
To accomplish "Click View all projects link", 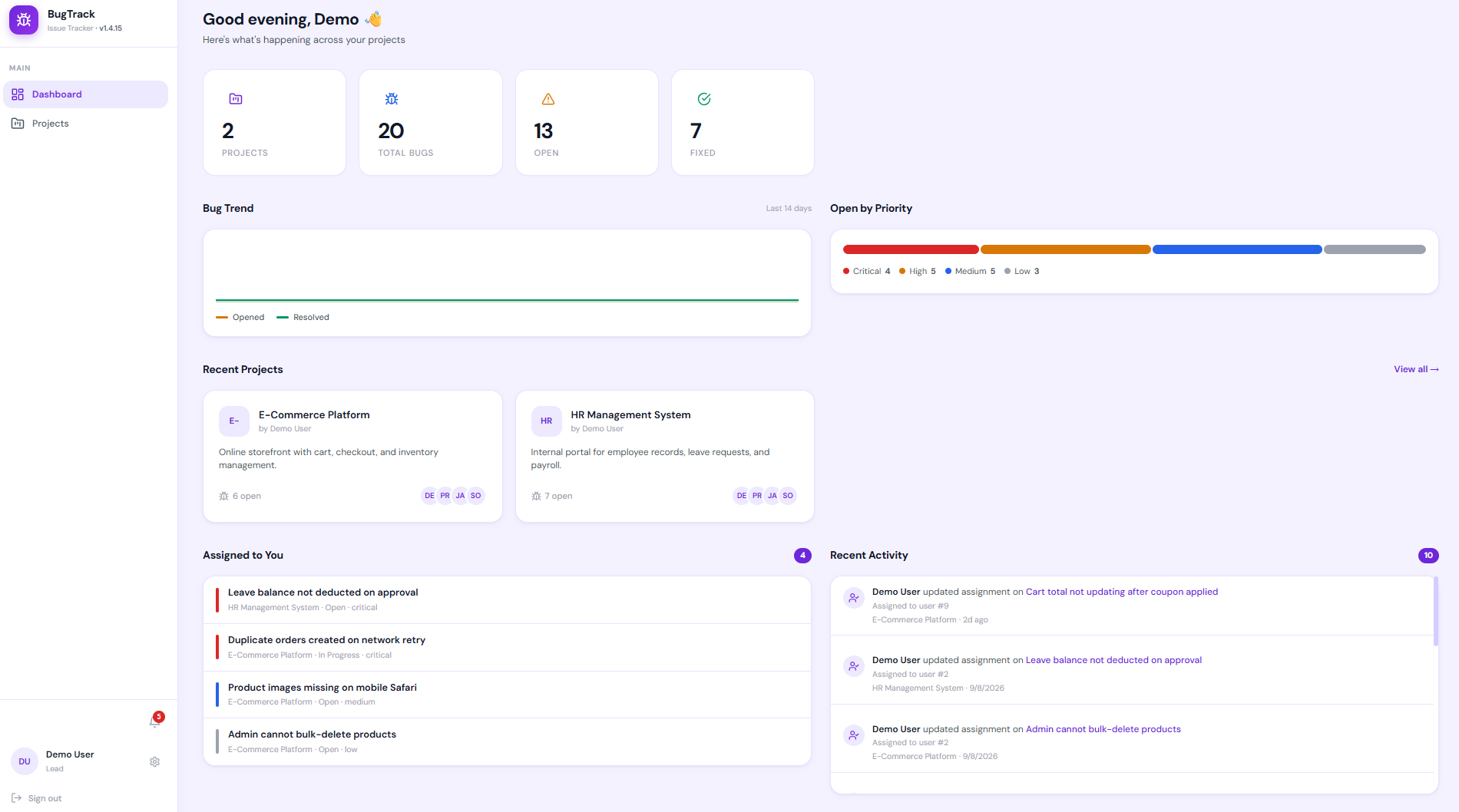I will [1416, 369].
